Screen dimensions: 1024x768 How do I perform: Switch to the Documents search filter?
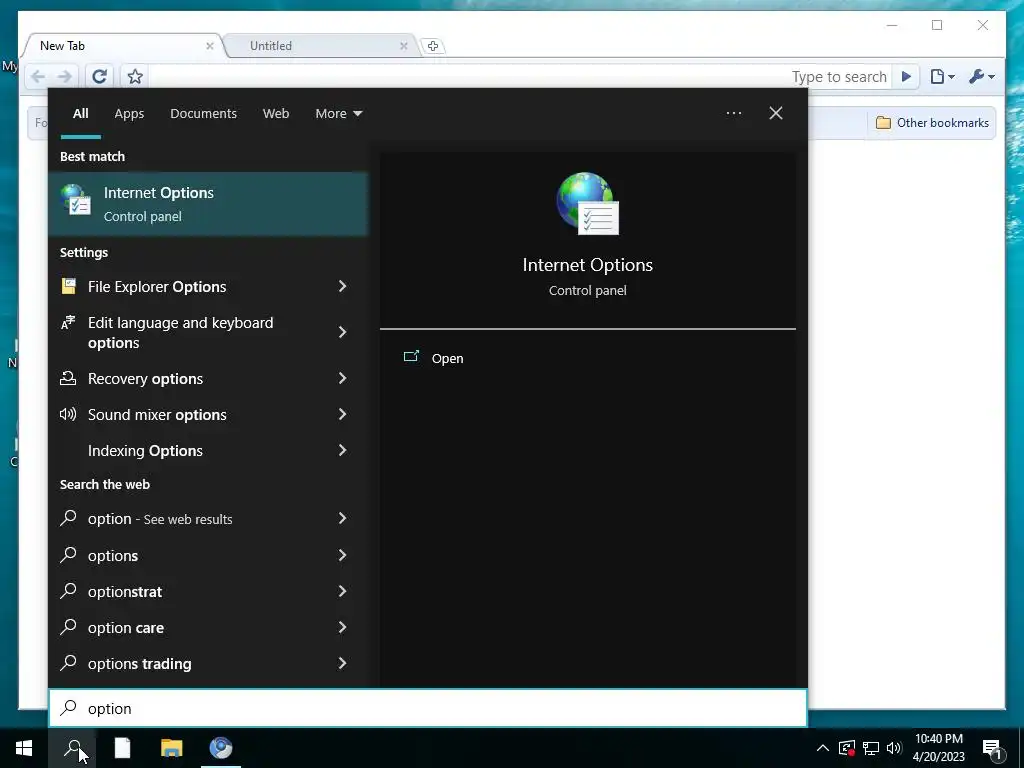pos(203,114)
